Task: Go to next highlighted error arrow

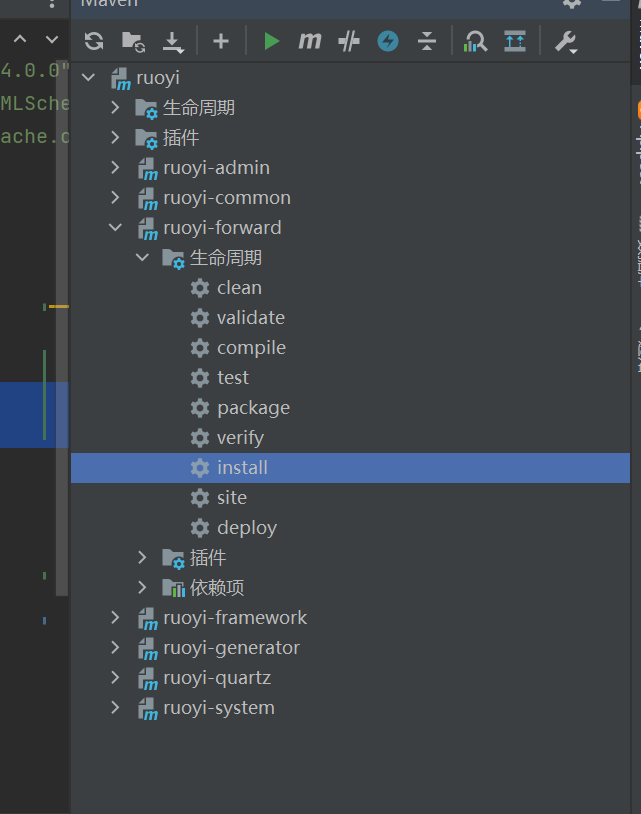Action: (52, 39)
